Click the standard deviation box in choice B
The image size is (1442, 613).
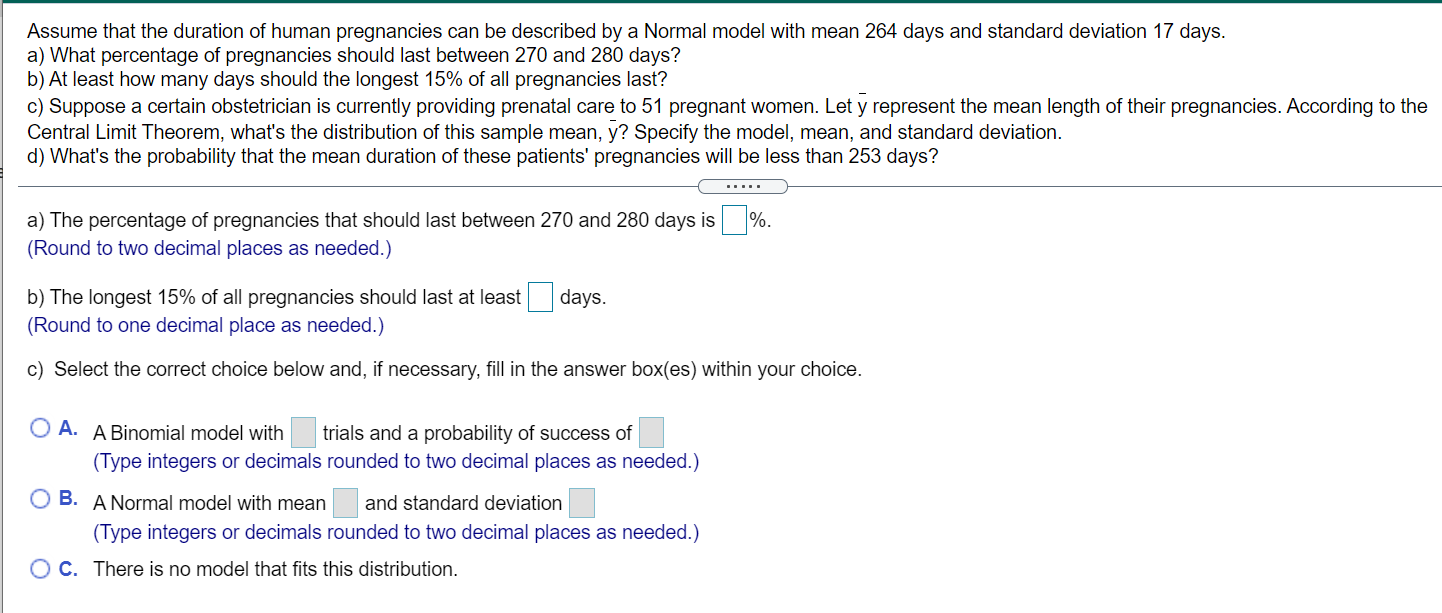pos(581,502)
